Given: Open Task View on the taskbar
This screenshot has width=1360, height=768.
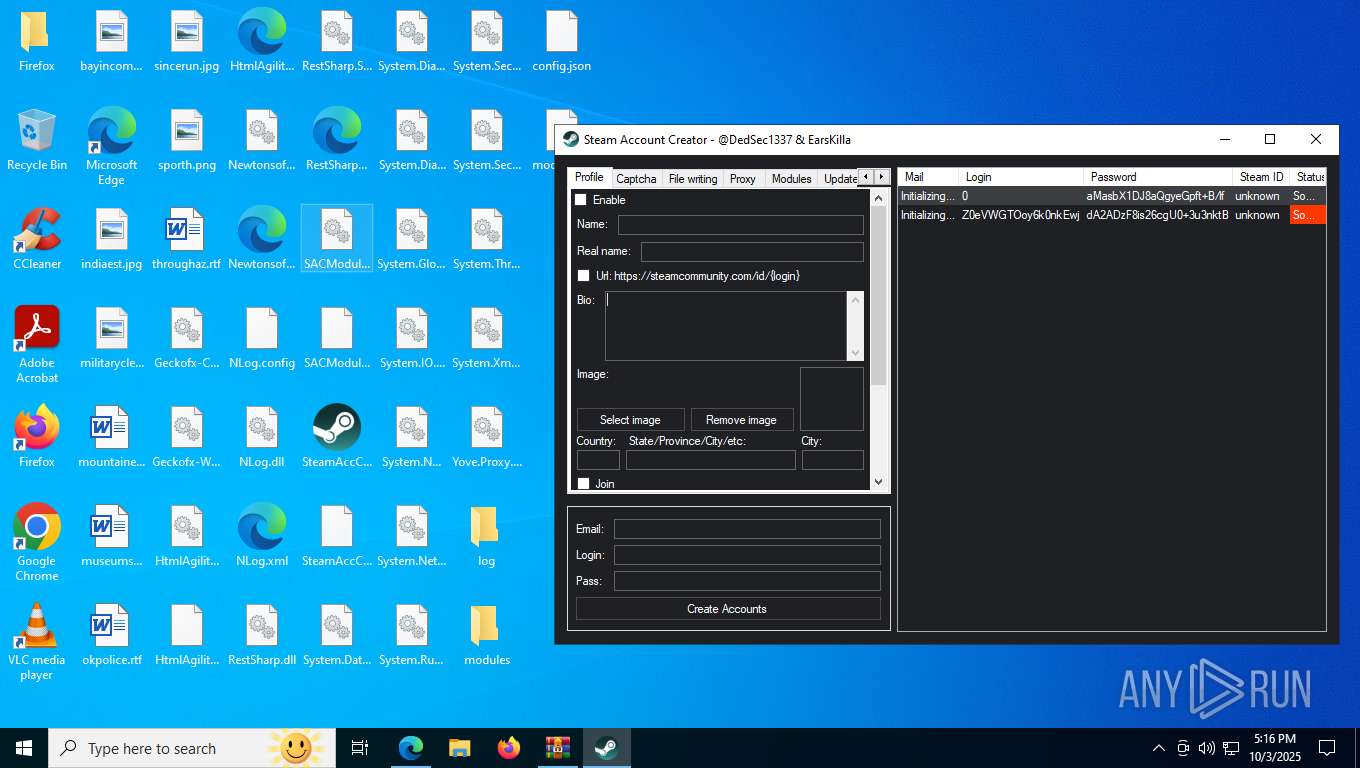Looking at the screenshot, I should 360,747.
